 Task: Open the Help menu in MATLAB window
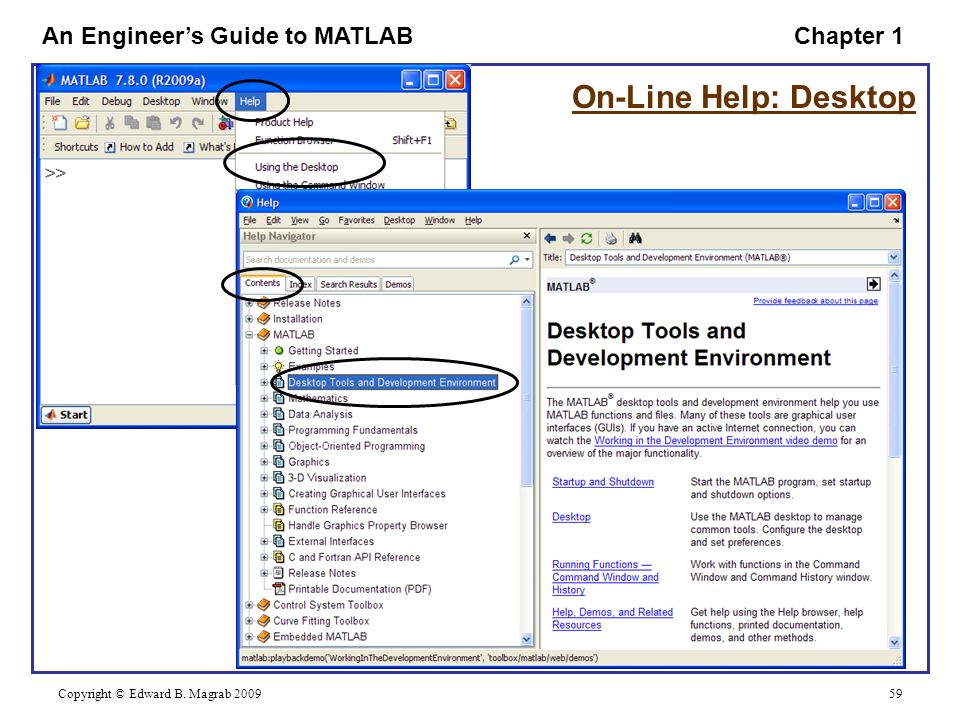tap(250, 101)
